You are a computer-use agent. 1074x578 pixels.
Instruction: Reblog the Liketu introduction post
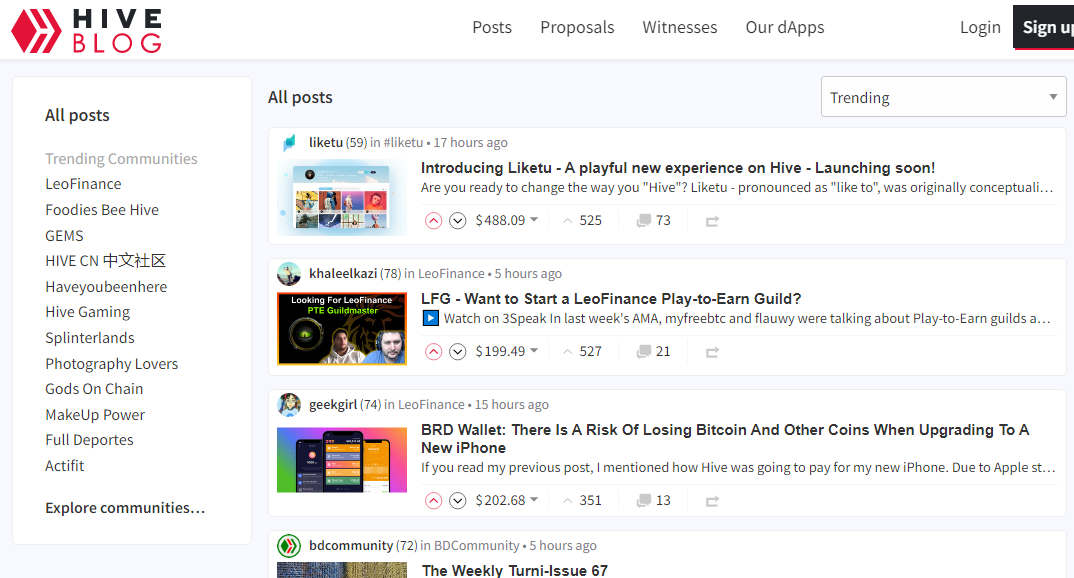pos(712,221)
